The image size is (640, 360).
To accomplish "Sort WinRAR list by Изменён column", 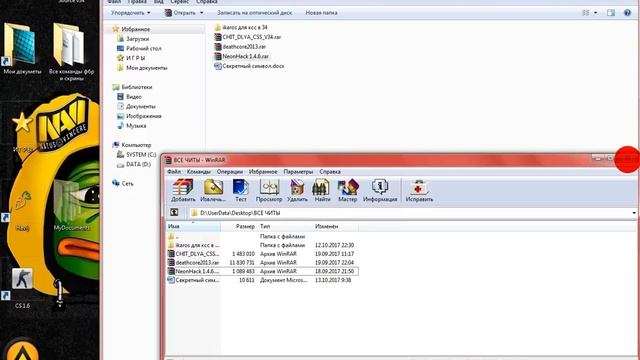I will coord(336,226).
